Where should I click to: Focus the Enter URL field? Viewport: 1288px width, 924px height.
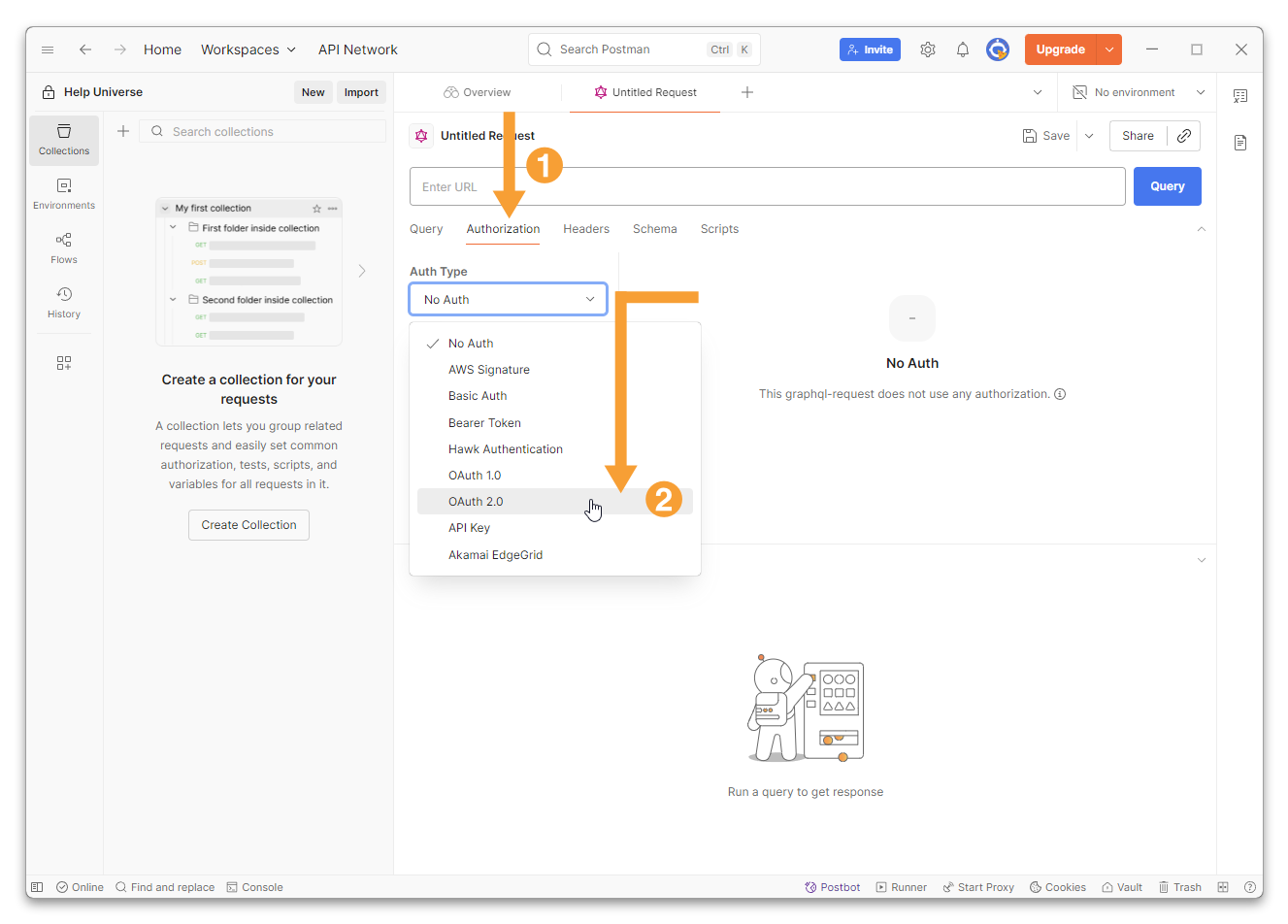768,186
